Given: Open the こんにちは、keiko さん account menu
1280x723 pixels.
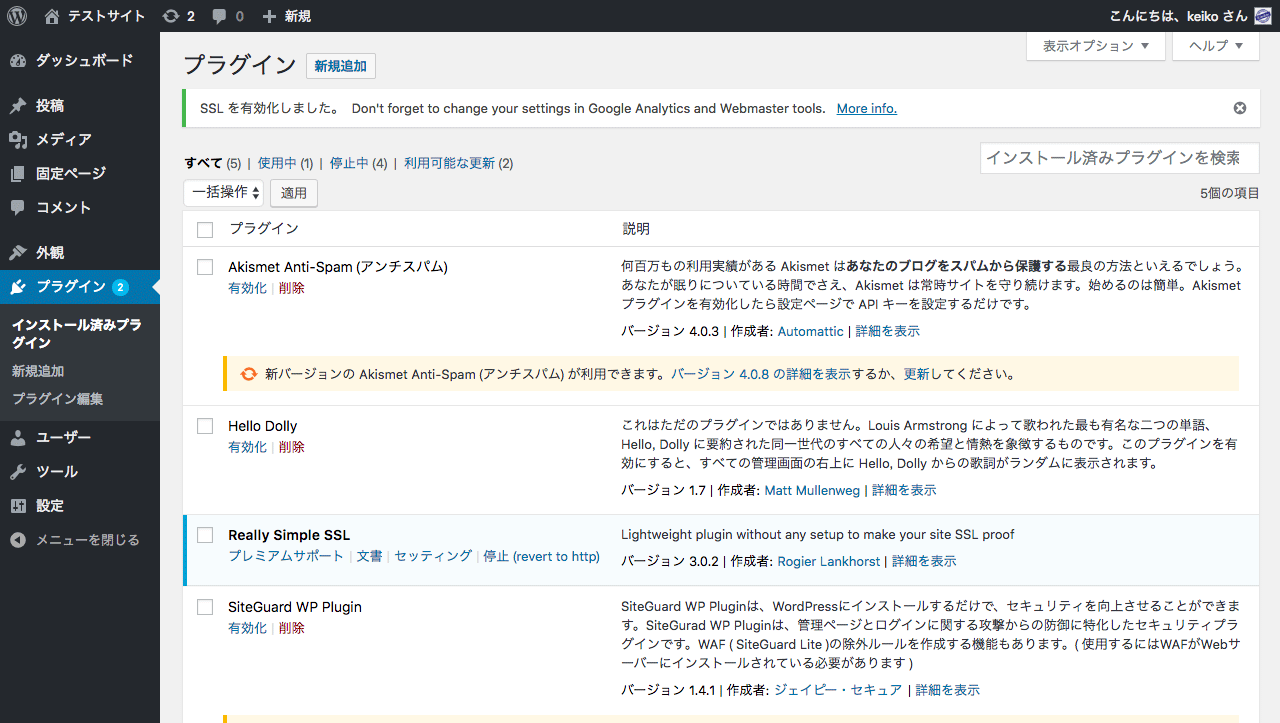Looking at the screenshot, I should [1190, 16].
